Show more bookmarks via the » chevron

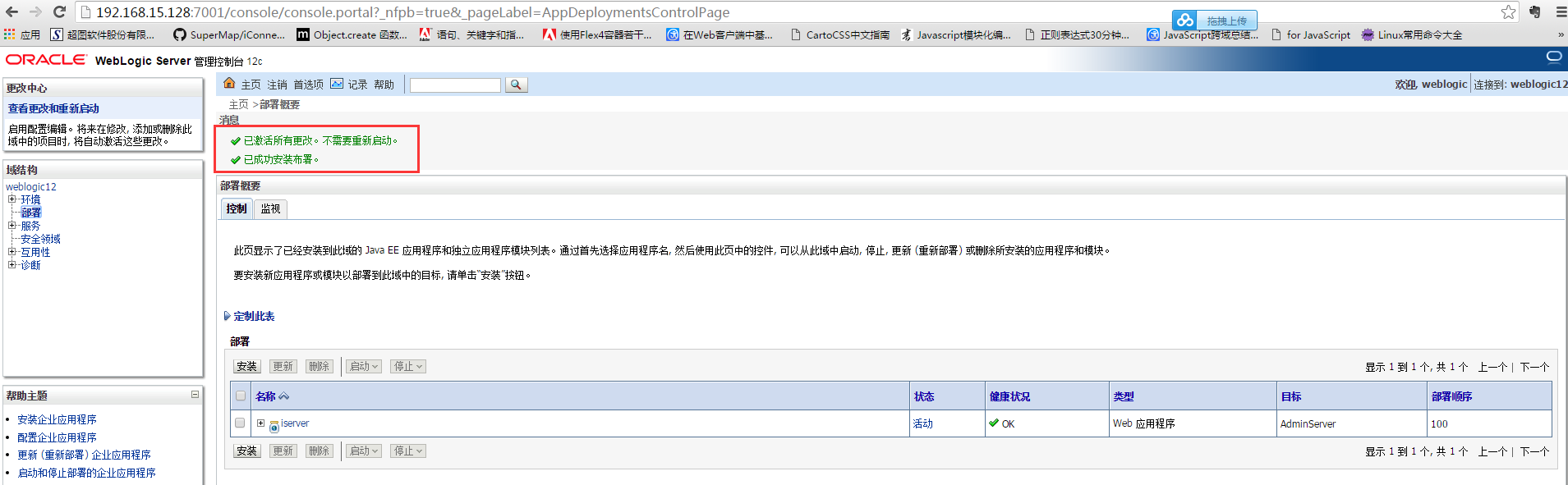click(x=1561, y=34)
